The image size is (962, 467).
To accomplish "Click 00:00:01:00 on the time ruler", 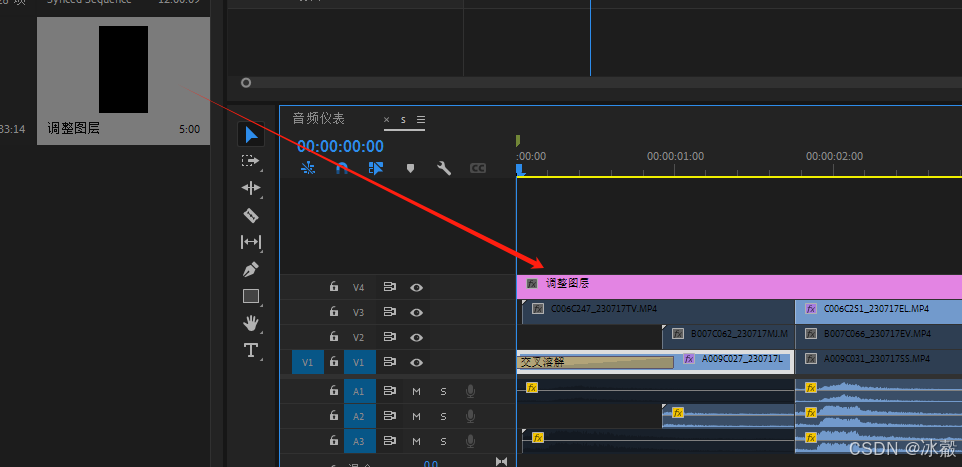I will coord(675,156).
